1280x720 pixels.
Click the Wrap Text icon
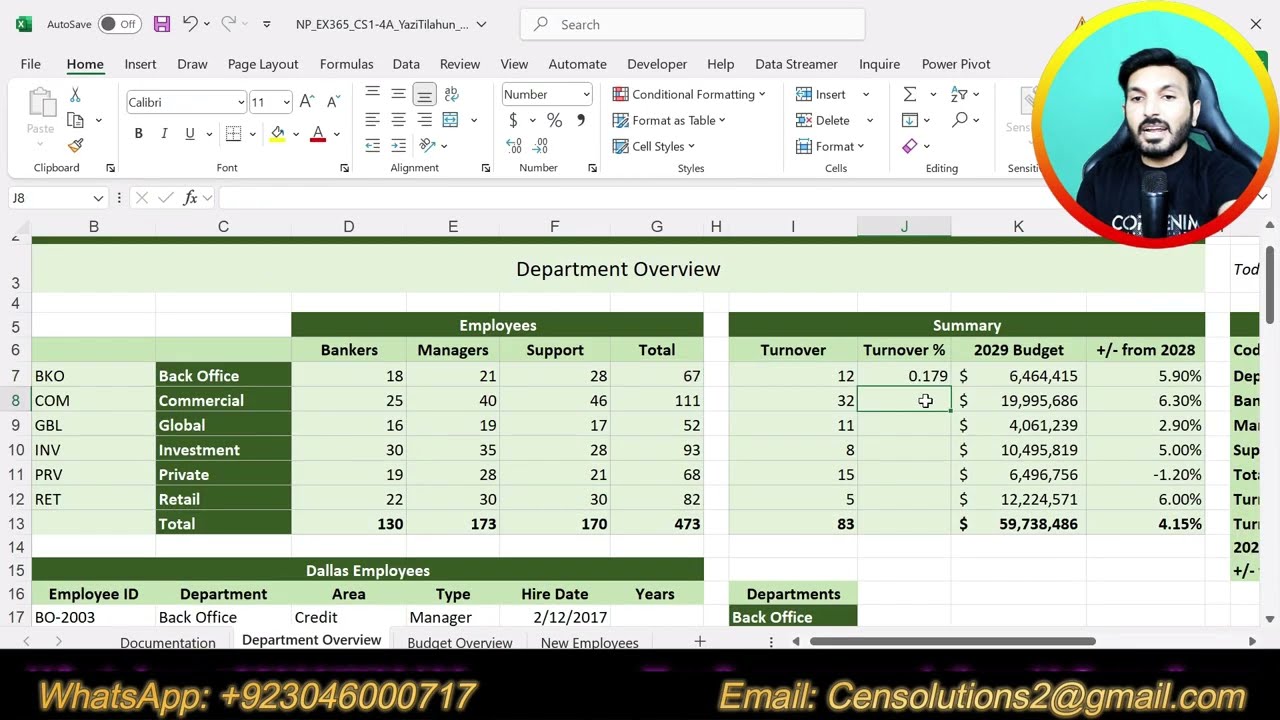(x=451, y=94)
